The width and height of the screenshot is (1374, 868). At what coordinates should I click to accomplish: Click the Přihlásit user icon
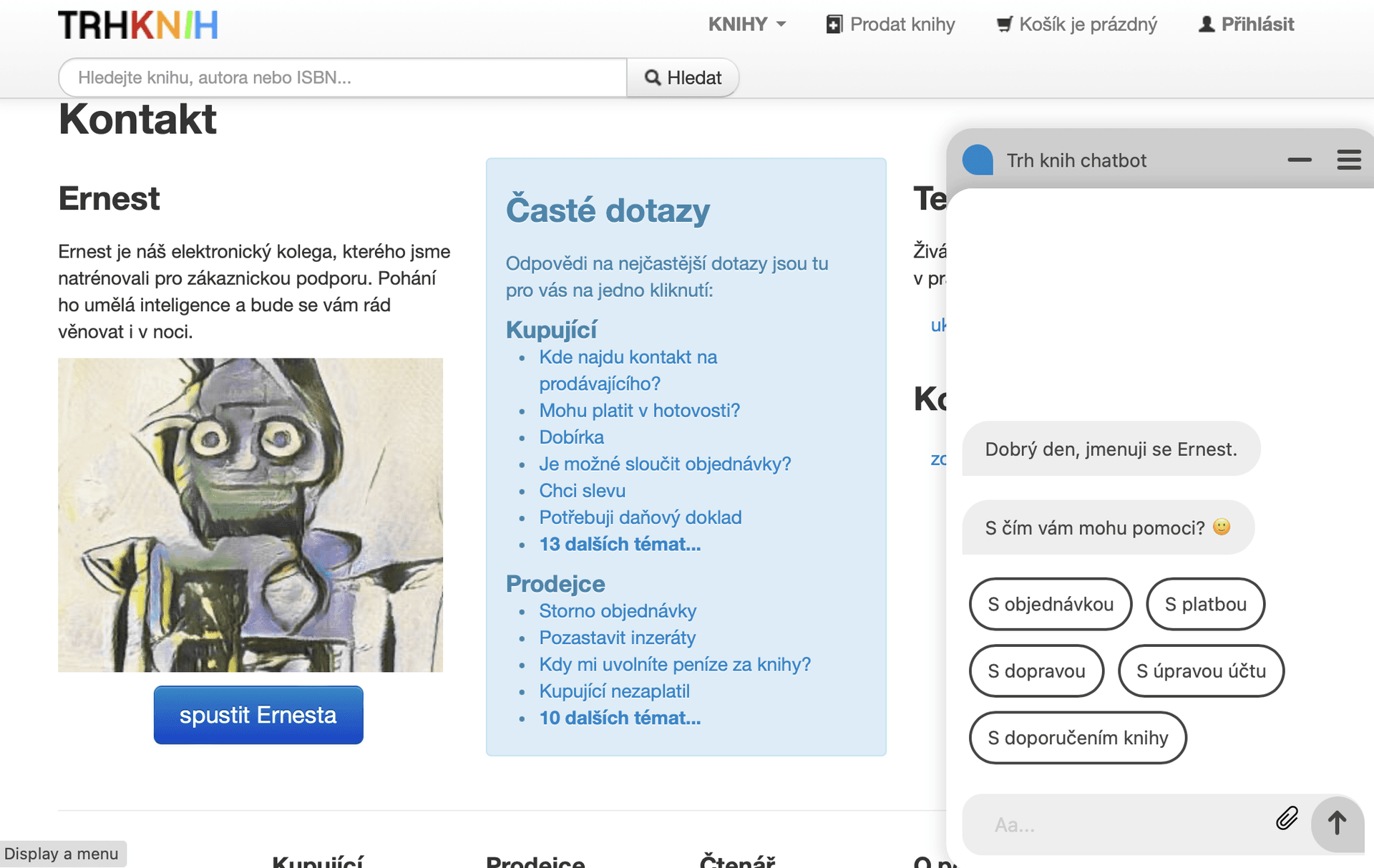(1207, 24)
